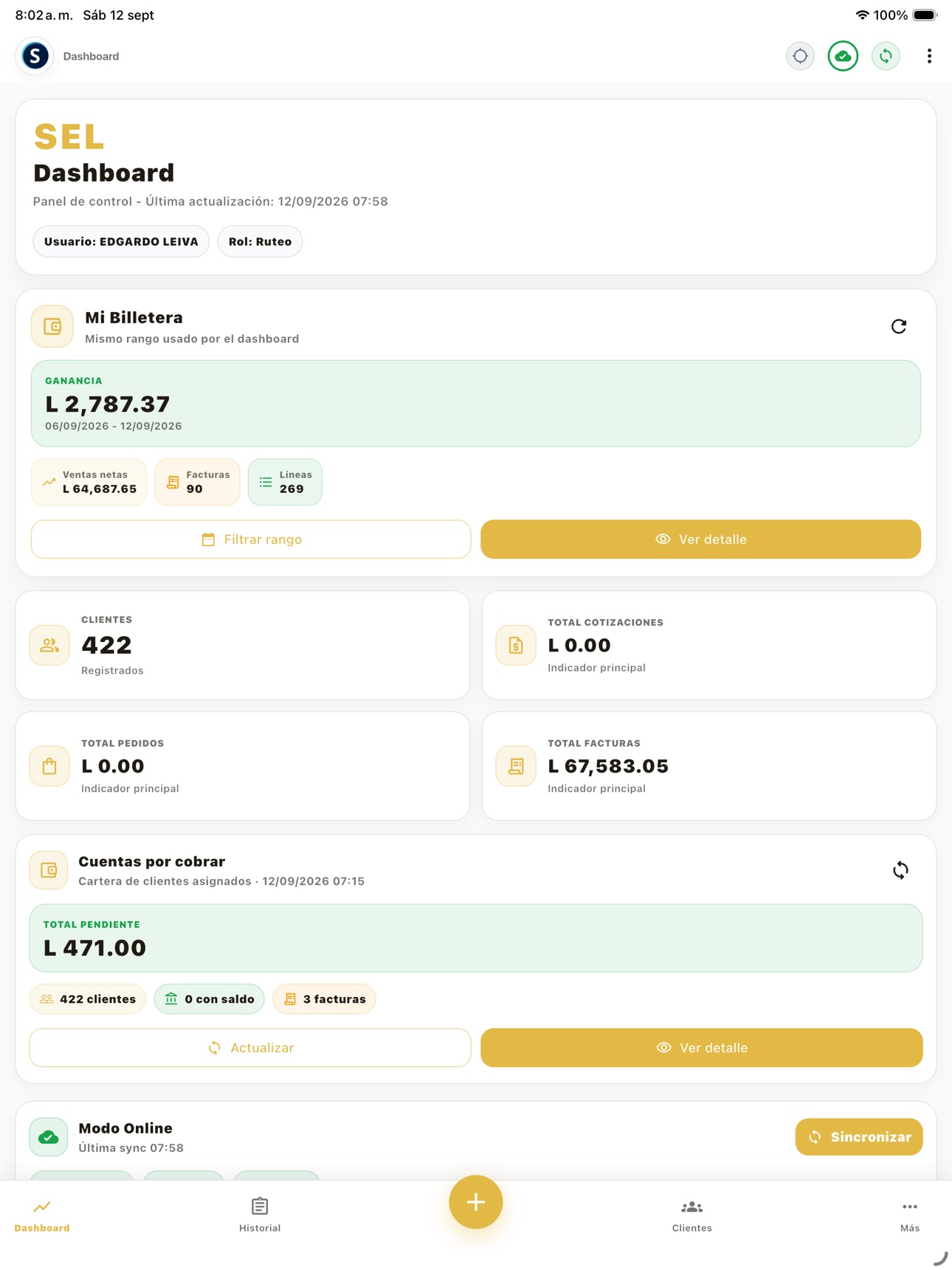Tap the SEL app logo avatar
Image resolution: width=952 pixels, height=1270 pixels.
coord(35,56)
